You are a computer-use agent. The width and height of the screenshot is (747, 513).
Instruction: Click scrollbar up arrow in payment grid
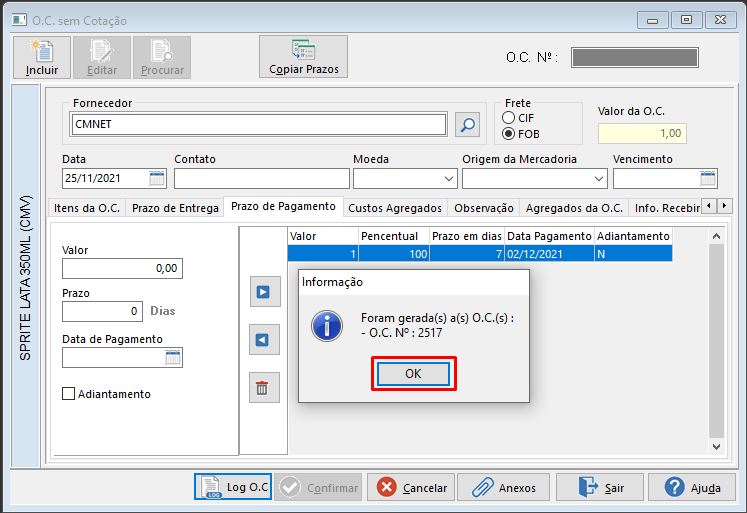(x=716, y=236)
